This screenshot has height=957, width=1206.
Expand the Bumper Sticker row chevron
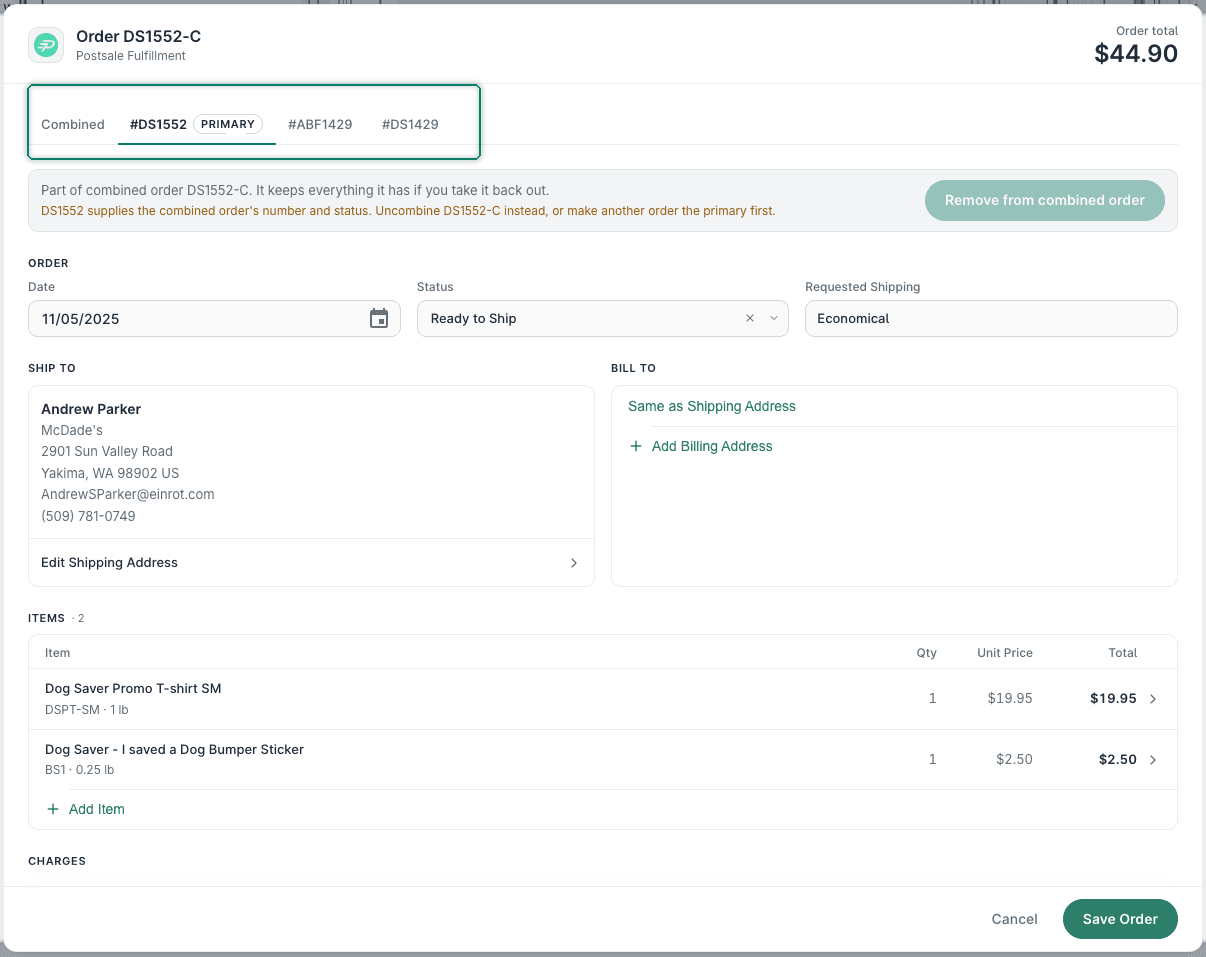[x=1153, y=760]
